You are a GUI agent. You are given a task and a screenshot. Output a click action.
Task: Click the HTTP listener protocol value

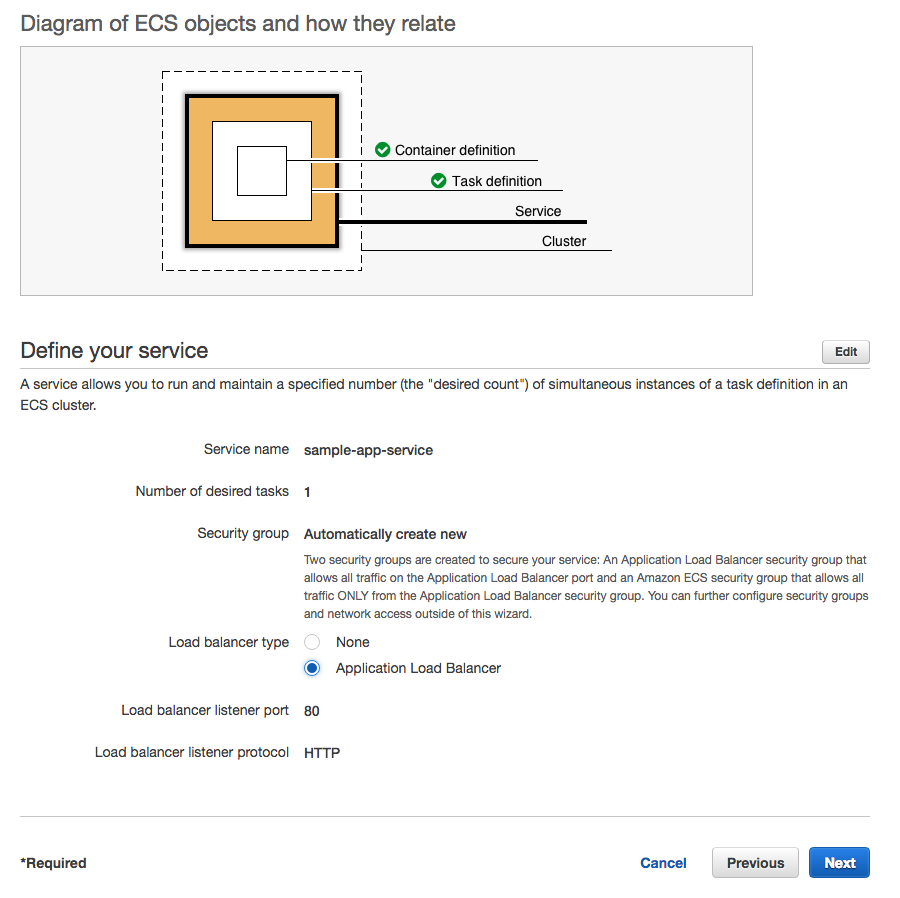(x=322, y=753)
